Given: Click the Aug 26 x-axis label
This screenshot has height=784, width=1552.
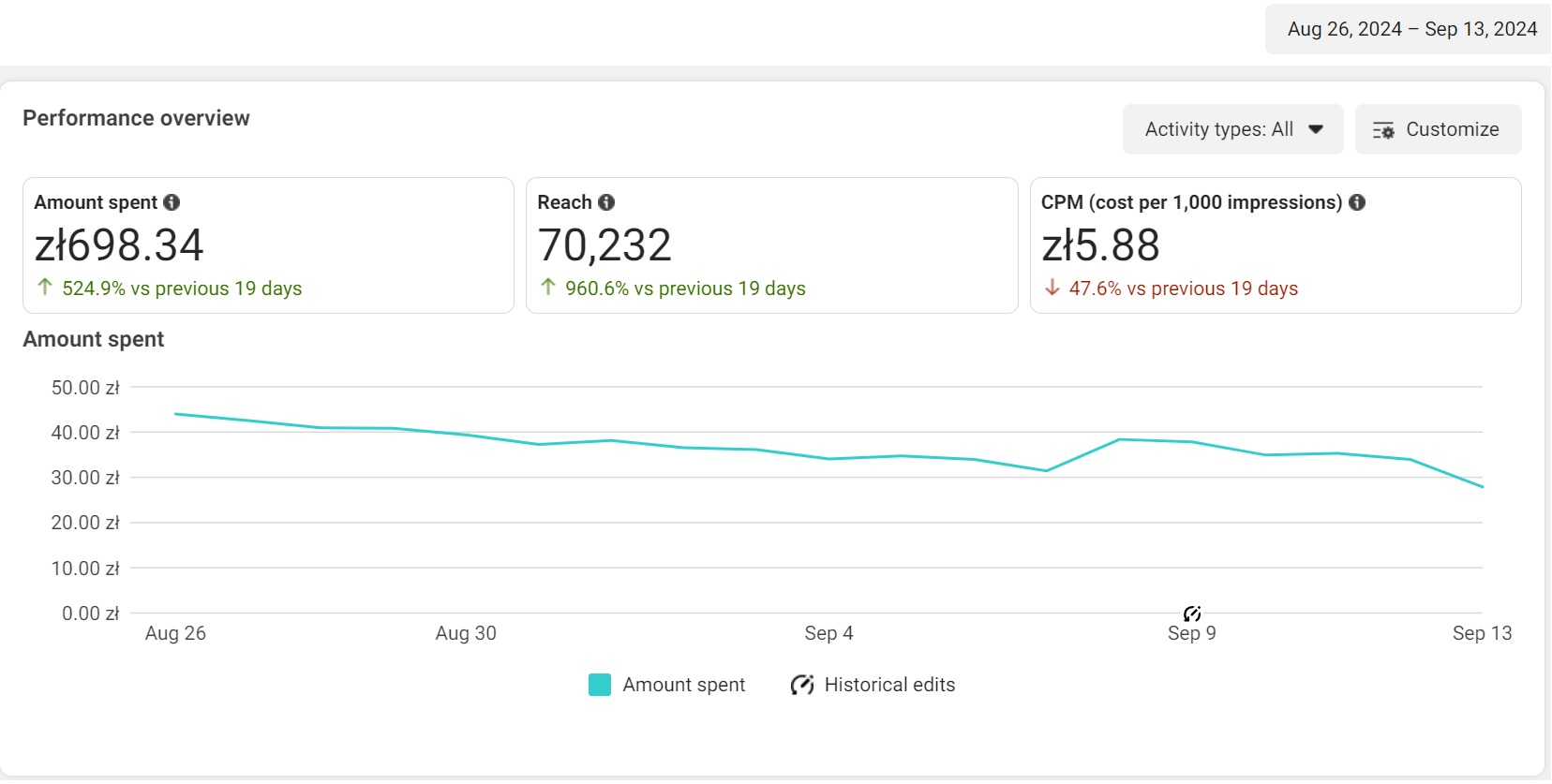Looking at the screenshot, I should 175,633.
